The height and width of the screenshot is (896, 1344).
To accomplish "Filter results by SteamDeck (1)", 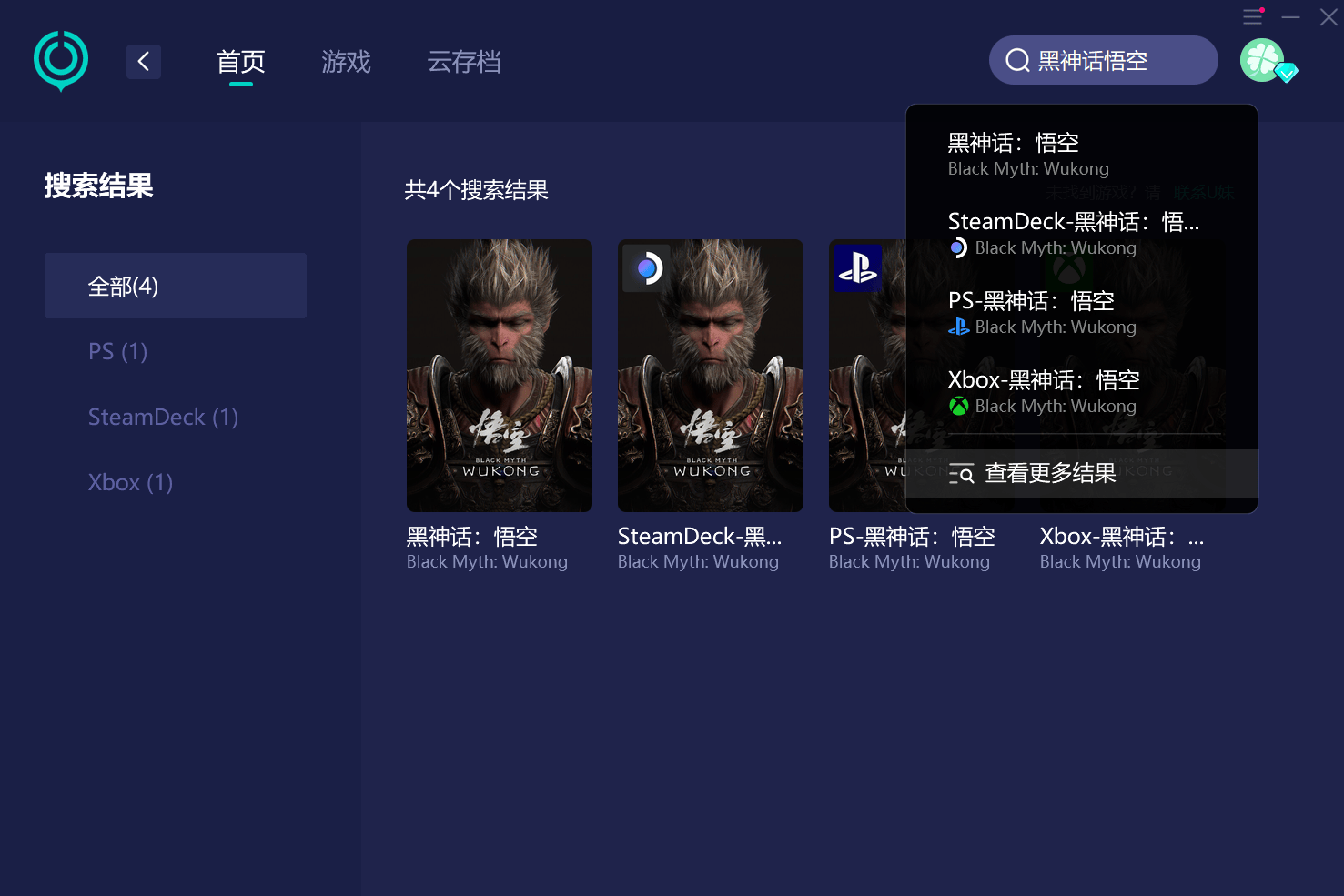I will pos(164,417).
